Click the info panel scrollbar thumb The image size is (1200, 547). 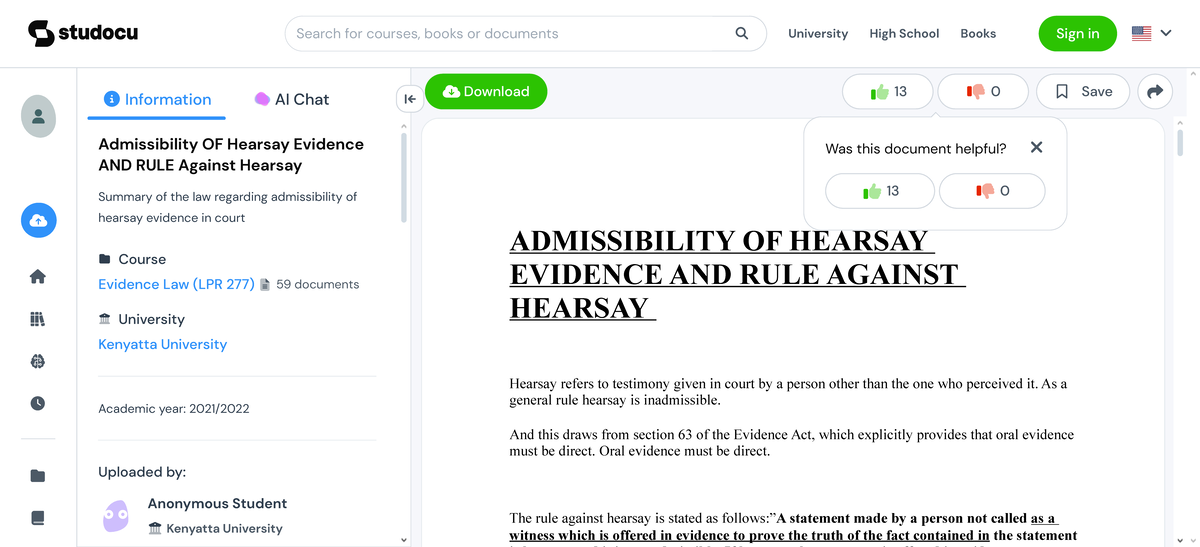coord(404,177)
